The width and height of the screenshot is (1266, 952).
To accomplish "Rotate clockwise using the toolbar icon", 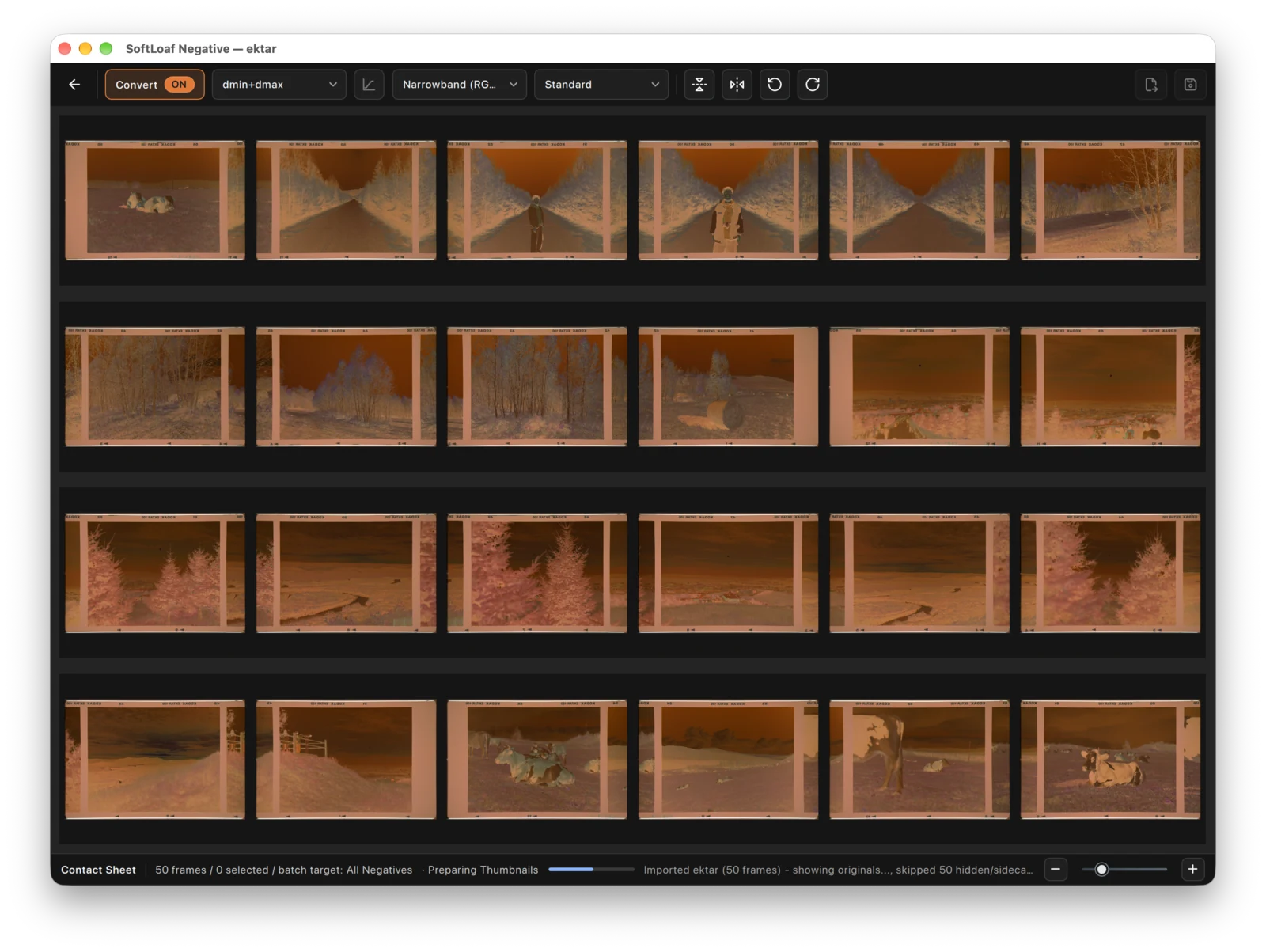I will (x=813, y=85).
